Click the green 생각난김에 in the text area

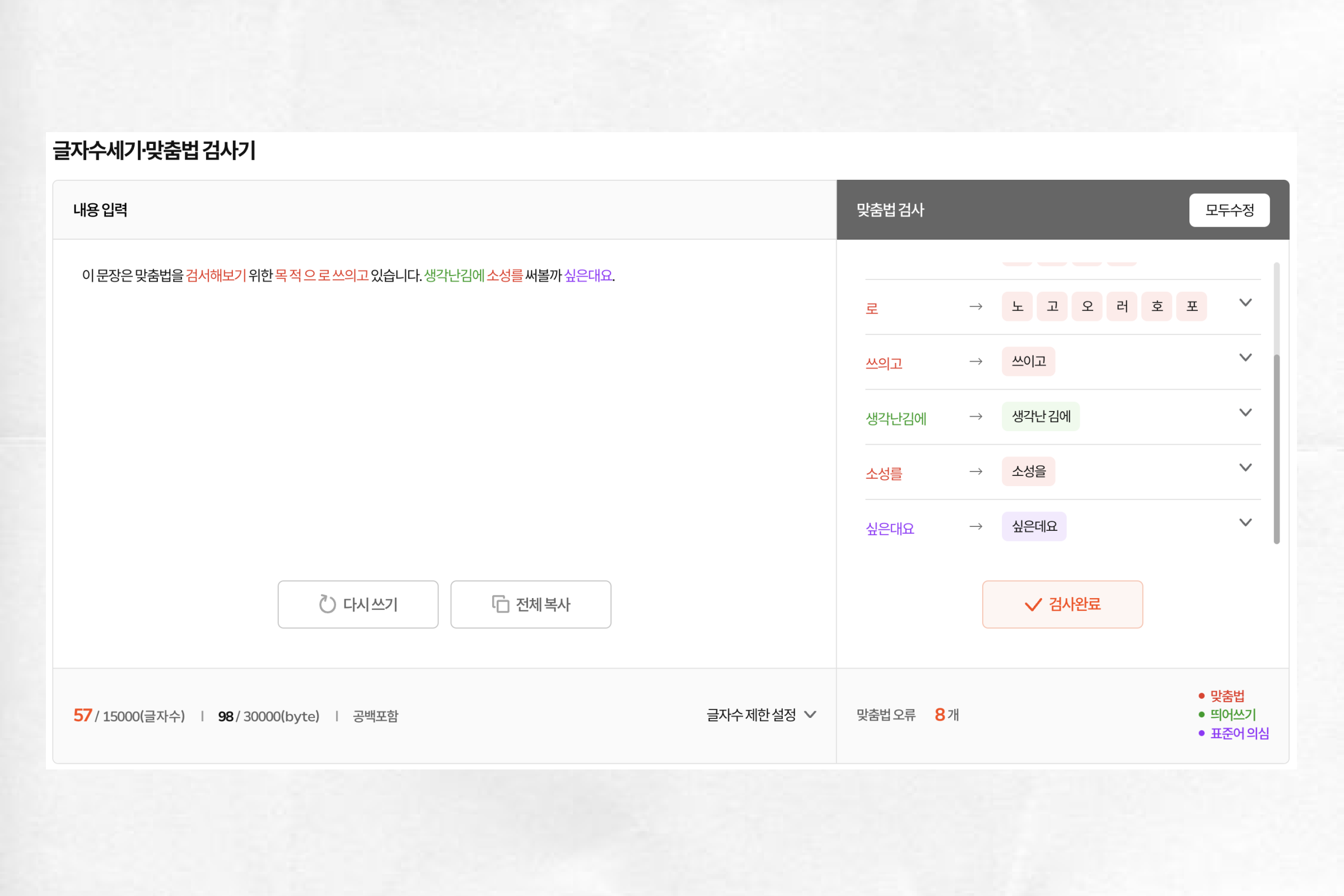point(454,276)
